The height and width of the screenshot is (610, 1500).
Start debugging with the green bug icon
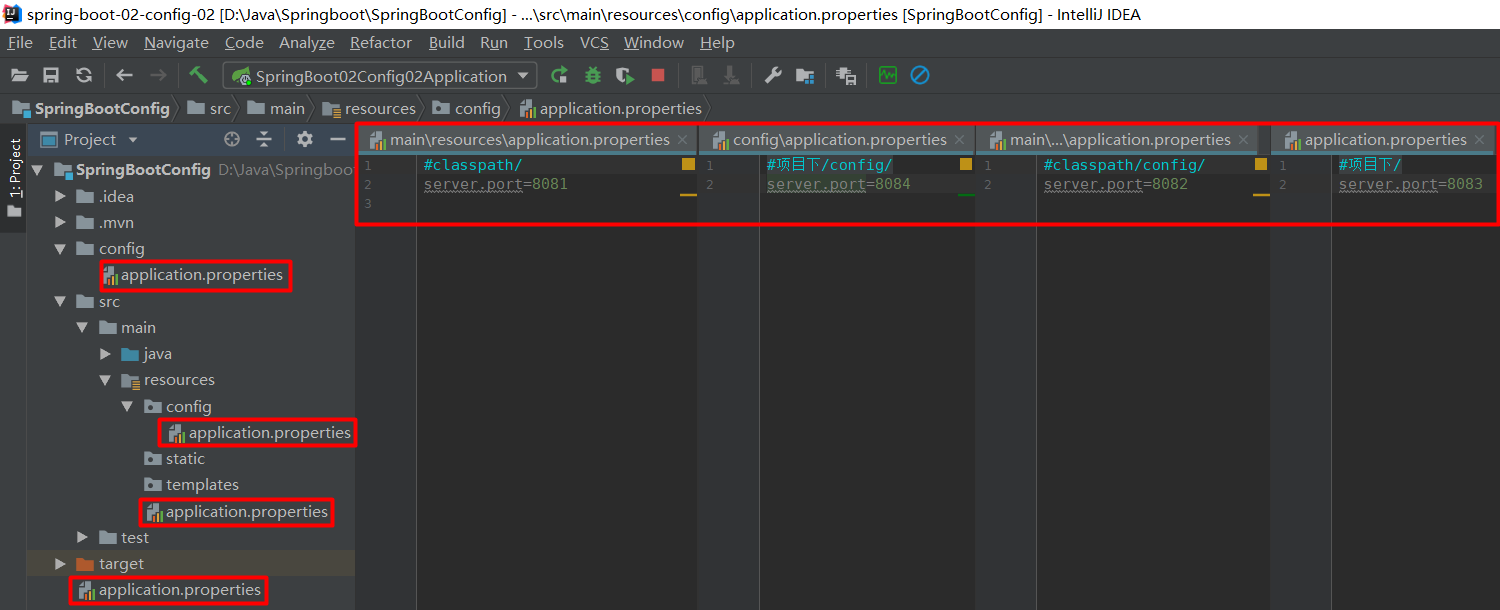pos(593,75)
